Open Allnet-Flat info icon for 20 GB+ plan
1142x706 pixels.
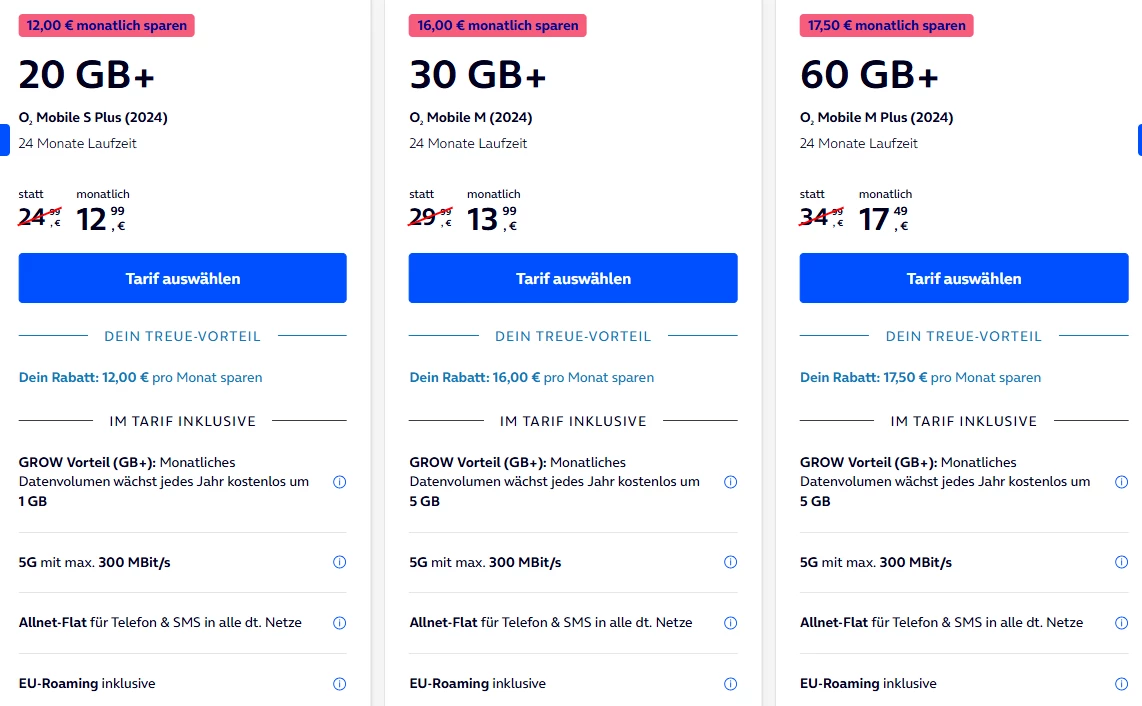(x=339, y=623)
